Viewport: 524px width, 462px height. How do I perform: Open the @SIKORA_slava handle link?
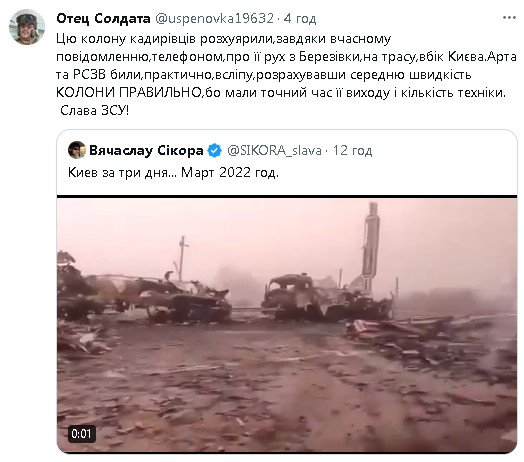[x=274, y=150]
